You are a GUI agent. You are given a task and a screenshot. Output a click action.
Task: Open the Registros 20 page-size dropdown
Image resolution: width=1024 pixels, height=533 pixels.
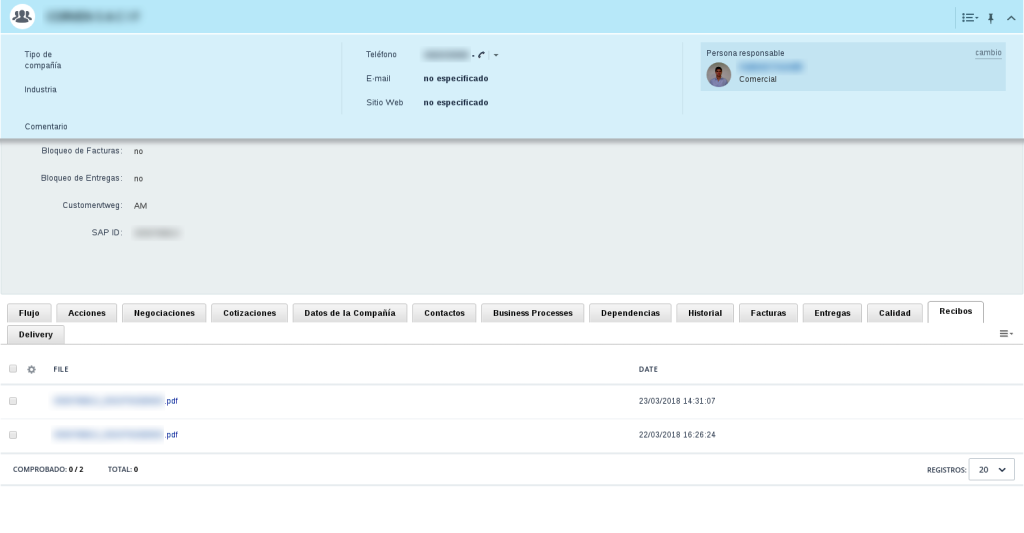pyautogui.click(x=991, y=470)
